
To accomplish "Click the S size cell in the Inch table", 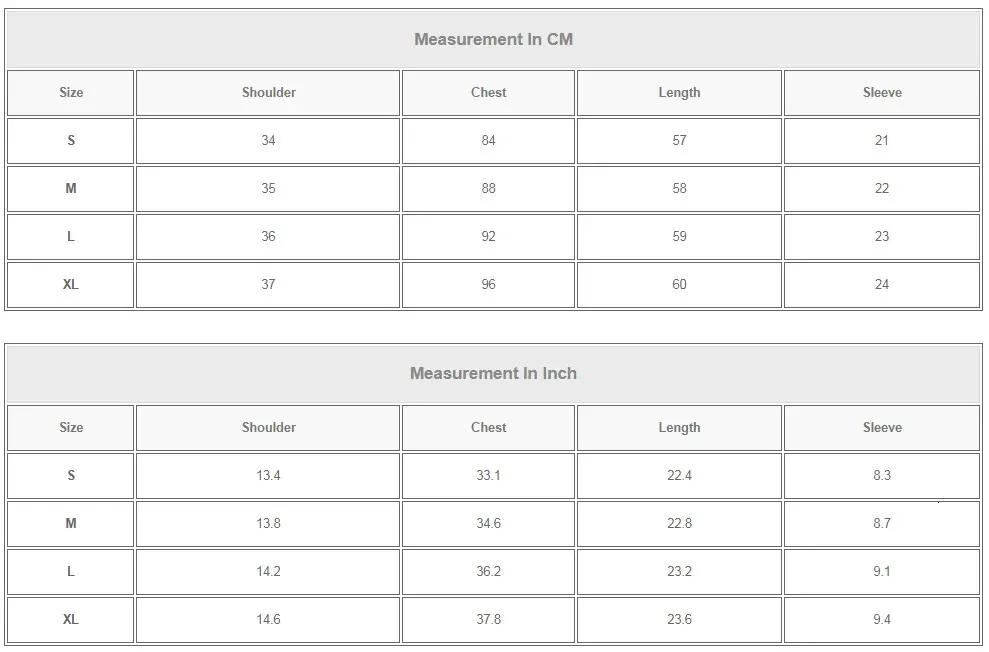I will [x=71, y=476].
